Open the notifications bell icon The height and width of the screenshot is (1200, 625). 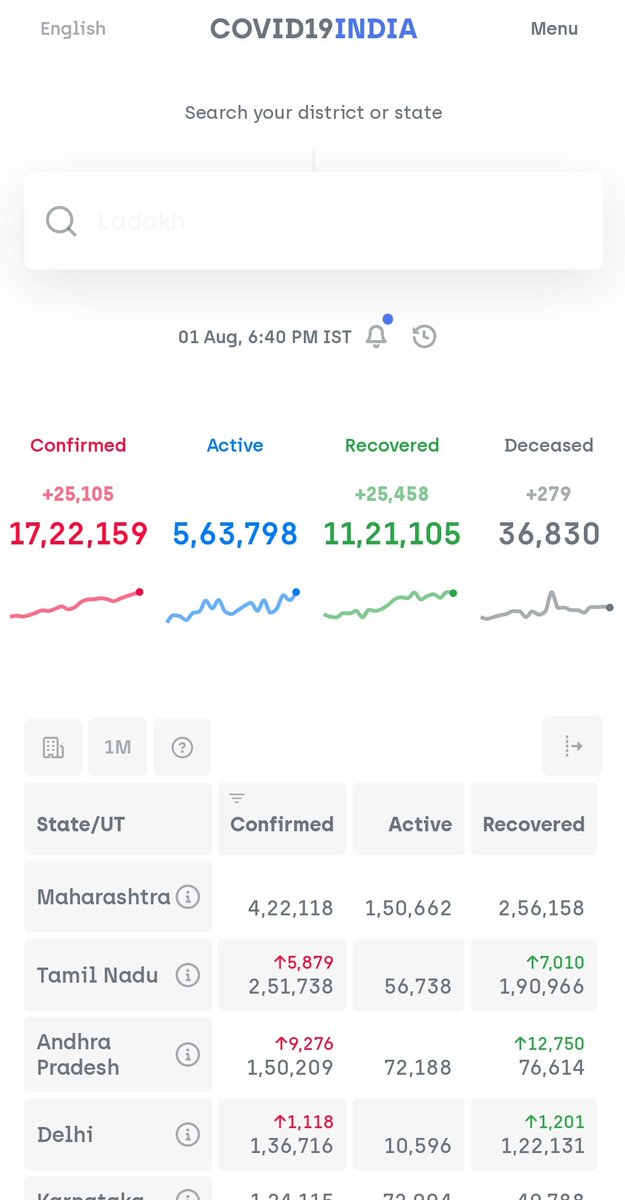(377, 336)
